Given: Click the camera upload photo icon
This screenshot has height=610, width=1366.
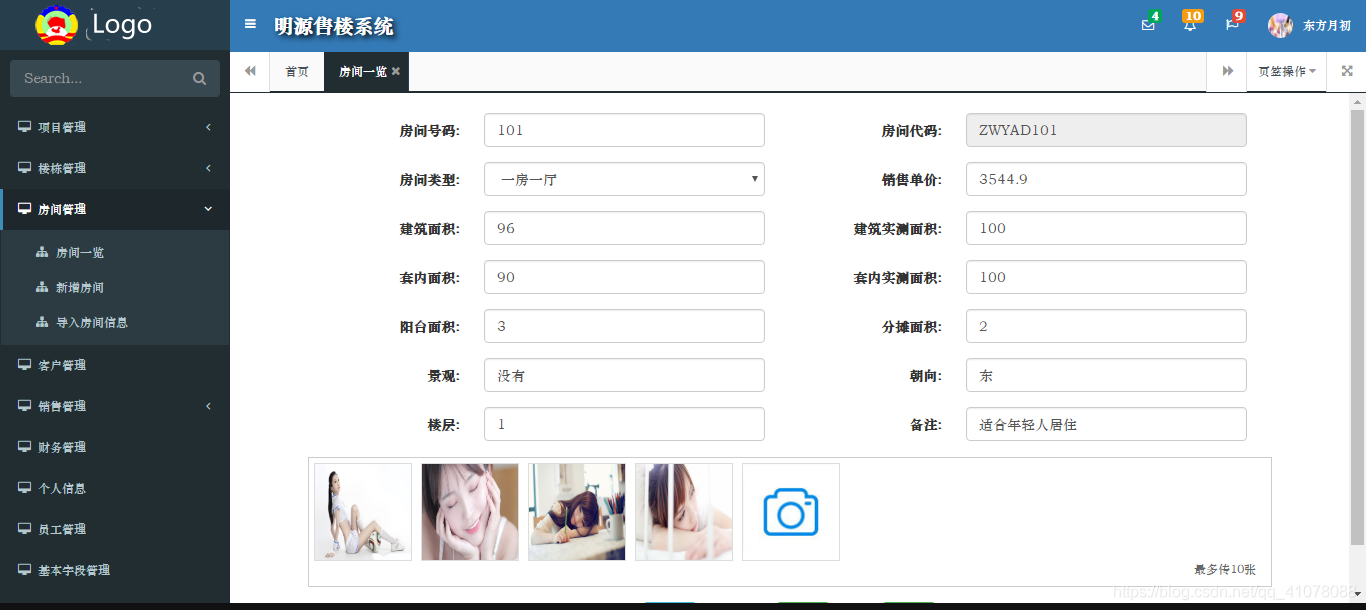Looking at the screenshot, I should tap(791, 512).
